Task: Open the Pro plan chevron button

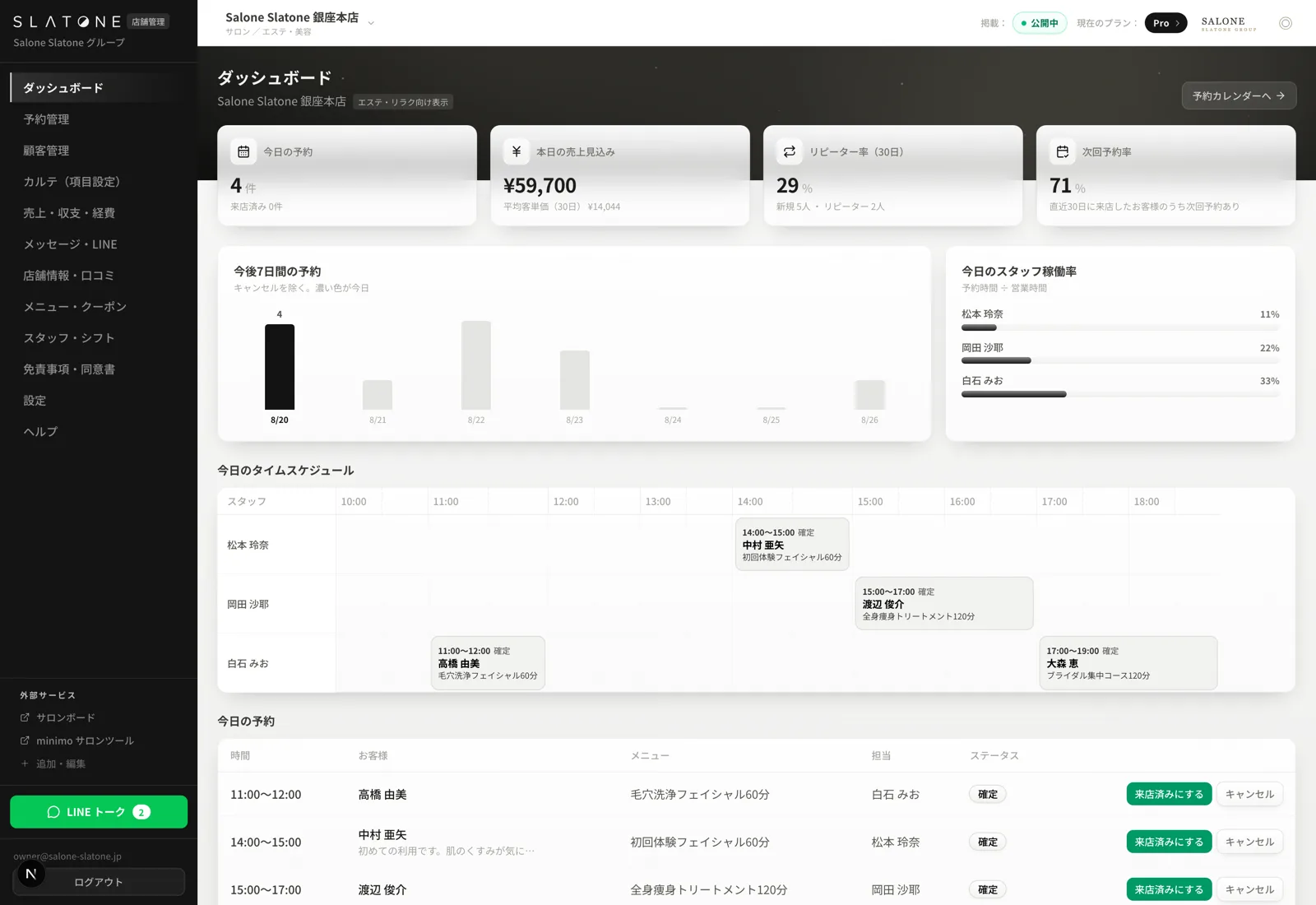Action: (x=1165, y=23)
